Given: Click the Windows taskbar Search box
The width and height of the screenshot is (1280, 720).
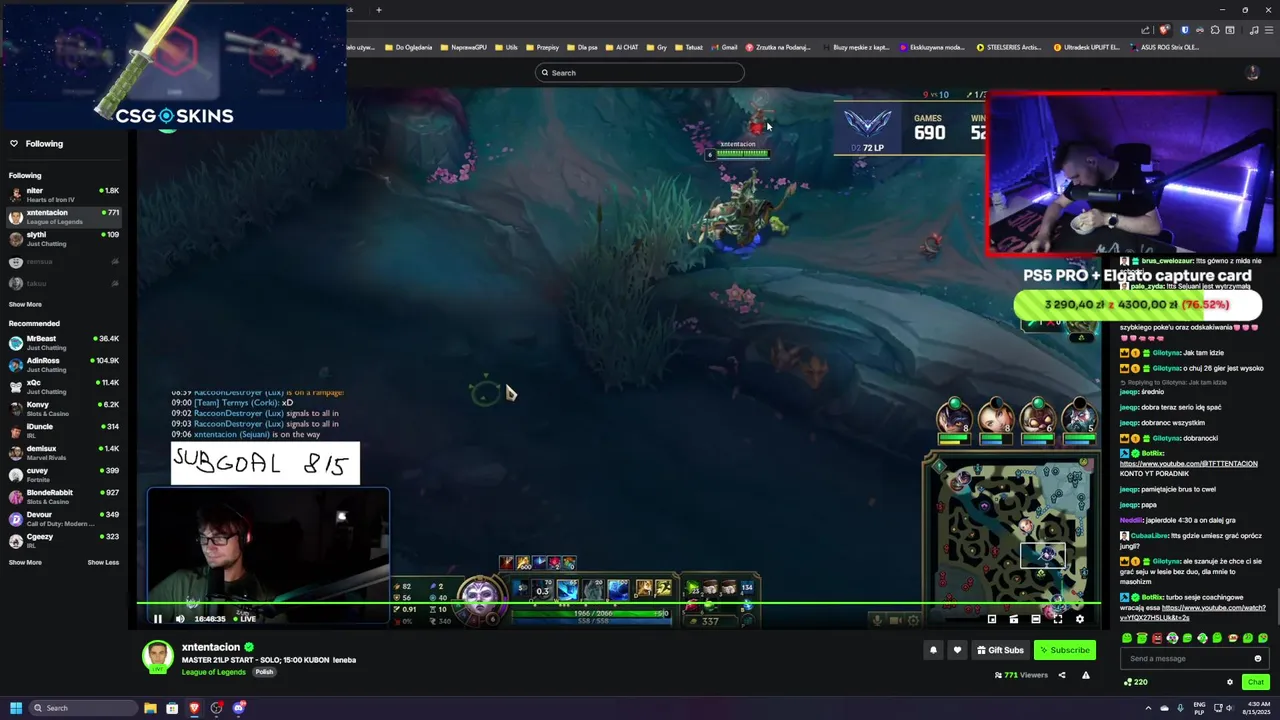Looking at the screenshot, I should [x=83, y=708].
